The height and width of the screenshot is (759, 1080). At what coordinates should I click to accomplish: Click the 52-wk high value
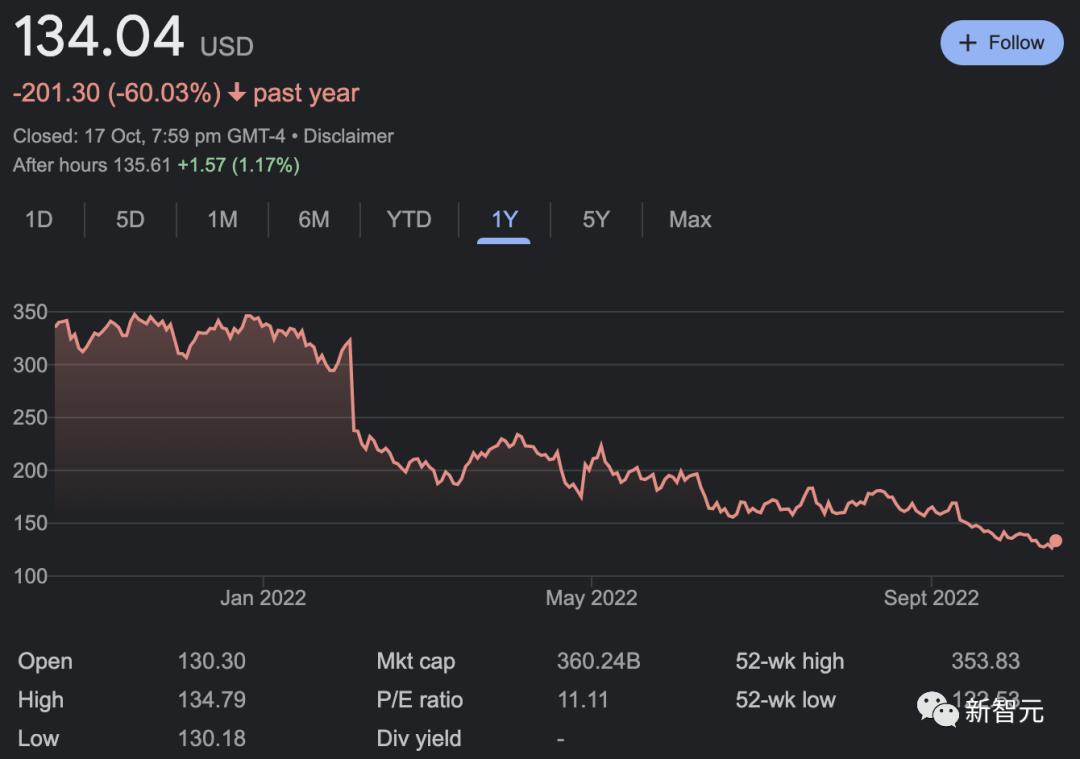pyautogui.click(x=985, y=661)
